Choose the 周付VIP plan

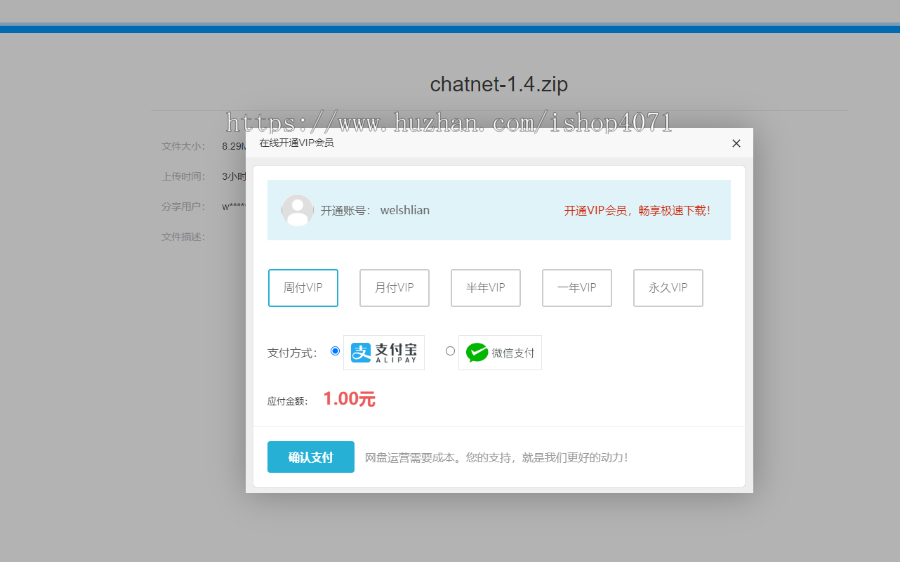click(303, 288)
